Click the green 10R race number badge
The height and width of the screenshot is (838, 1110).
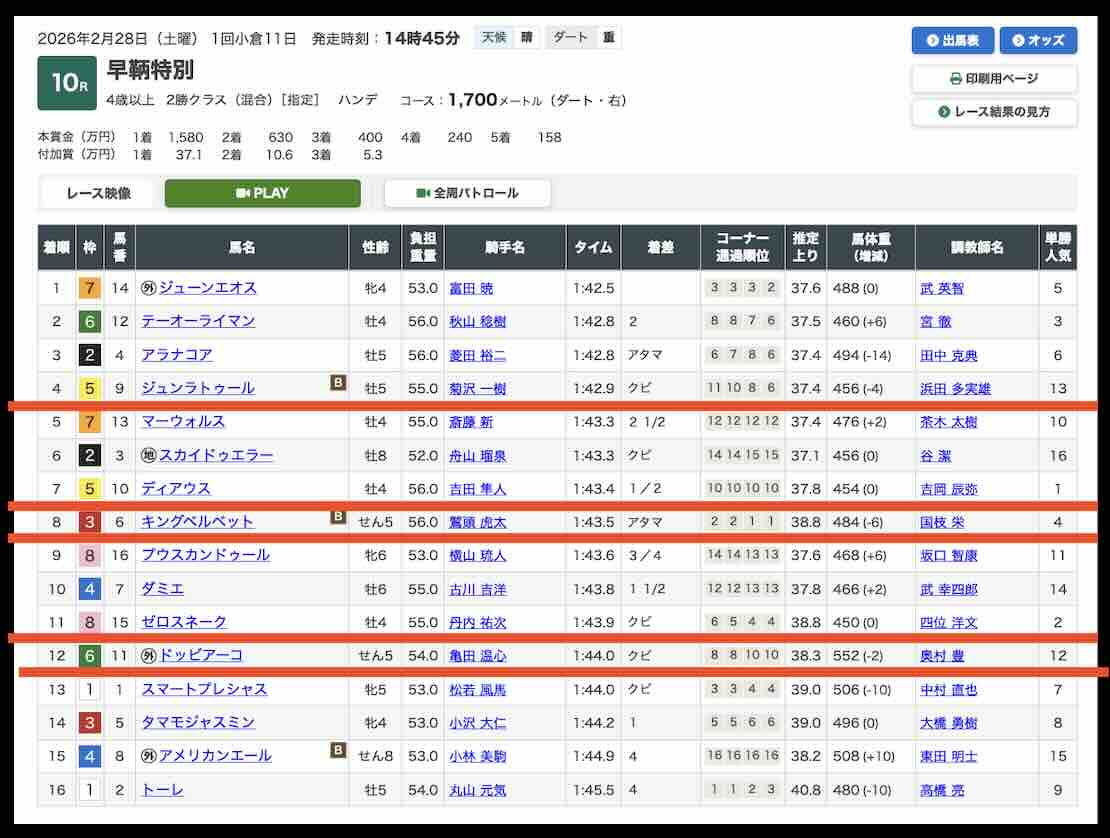pos(67,84)
